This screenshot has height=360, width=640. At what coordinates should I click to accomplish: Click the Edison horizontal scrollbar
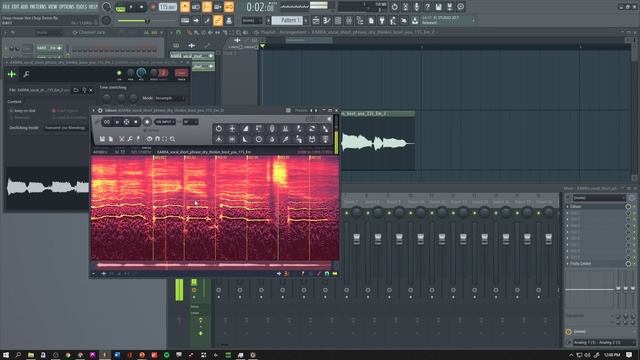click(213, 265)
